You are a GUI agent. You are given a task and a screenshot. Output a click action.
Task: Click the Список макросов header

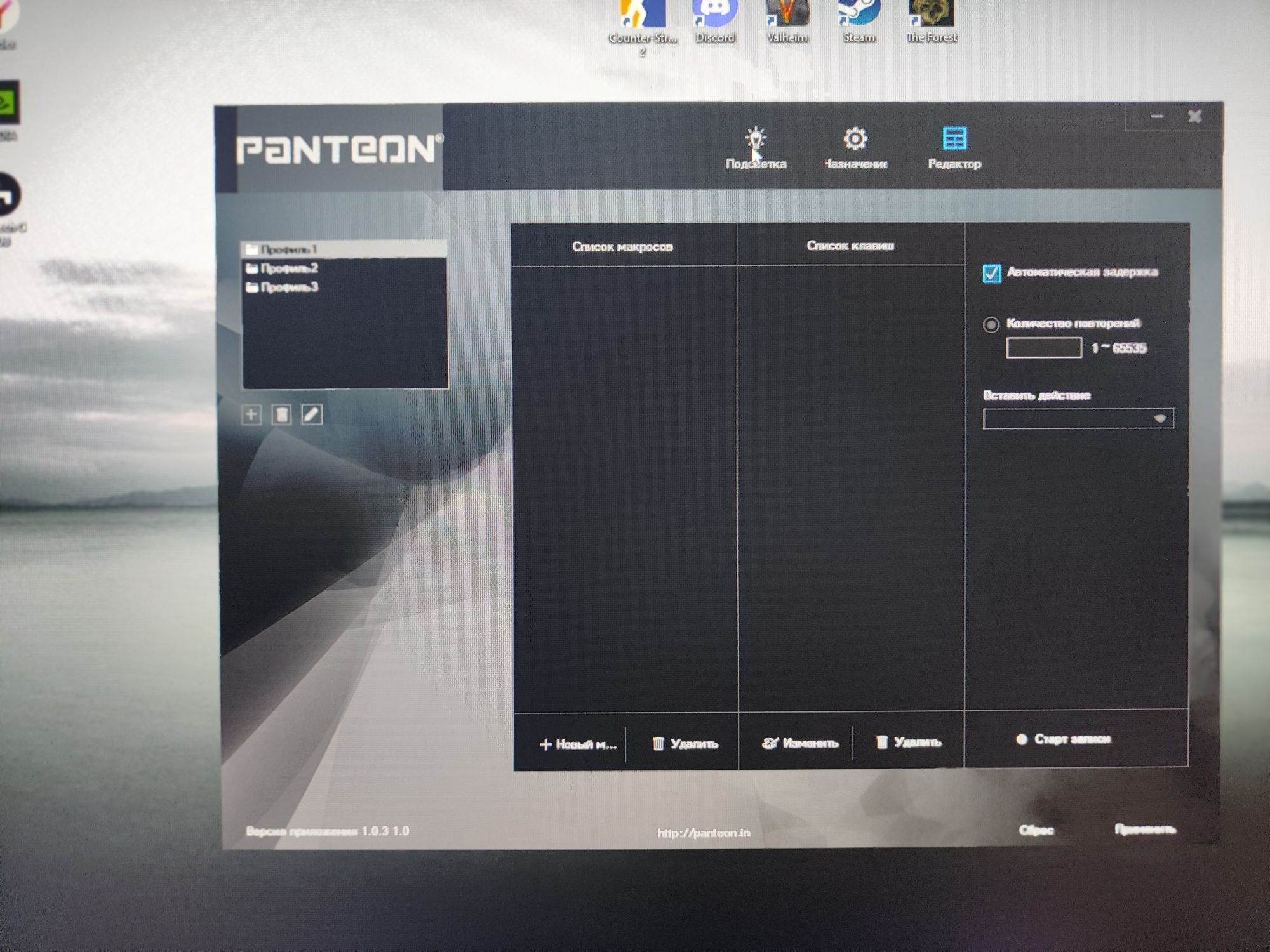pos(622,246)
